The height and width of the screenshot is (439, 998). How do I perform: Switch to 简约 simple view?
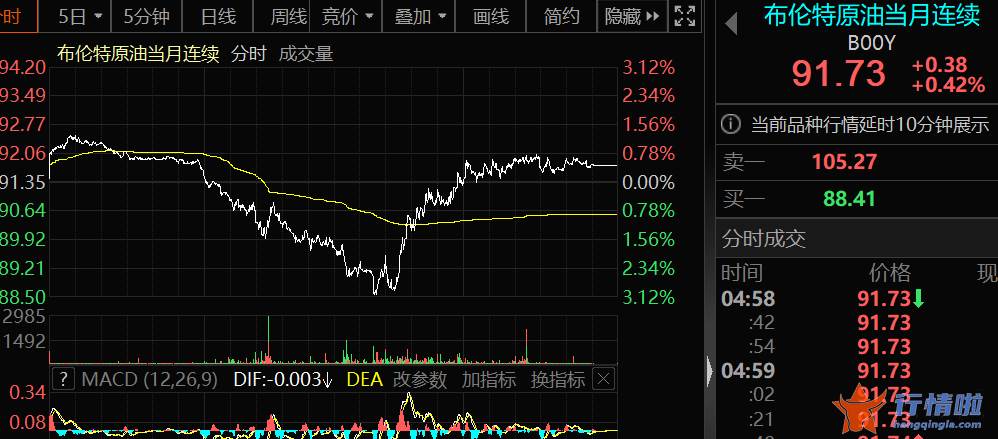(561, 16)
